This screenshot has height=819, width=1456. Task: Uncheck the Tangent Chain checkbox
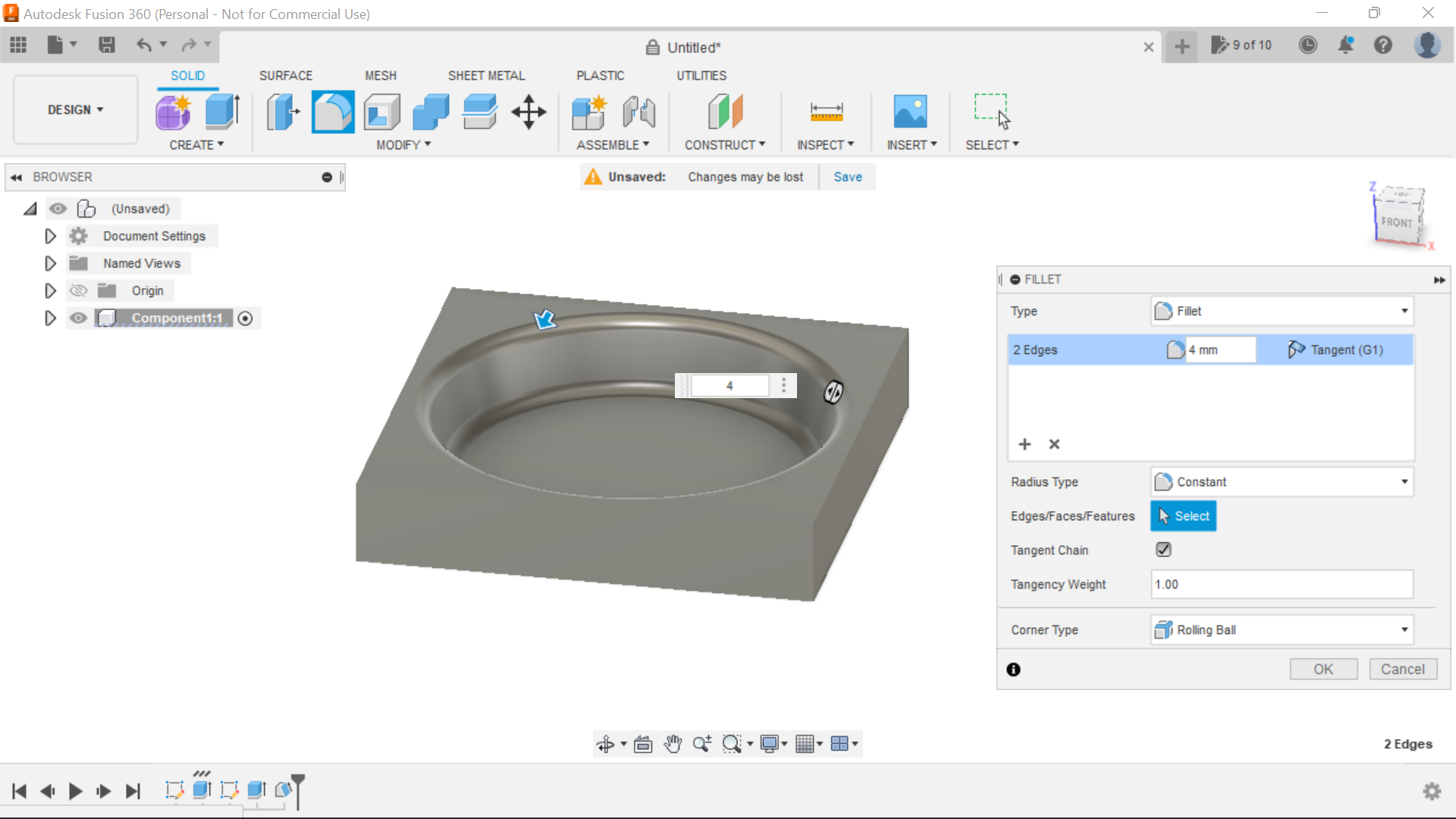click(1163, 550)
